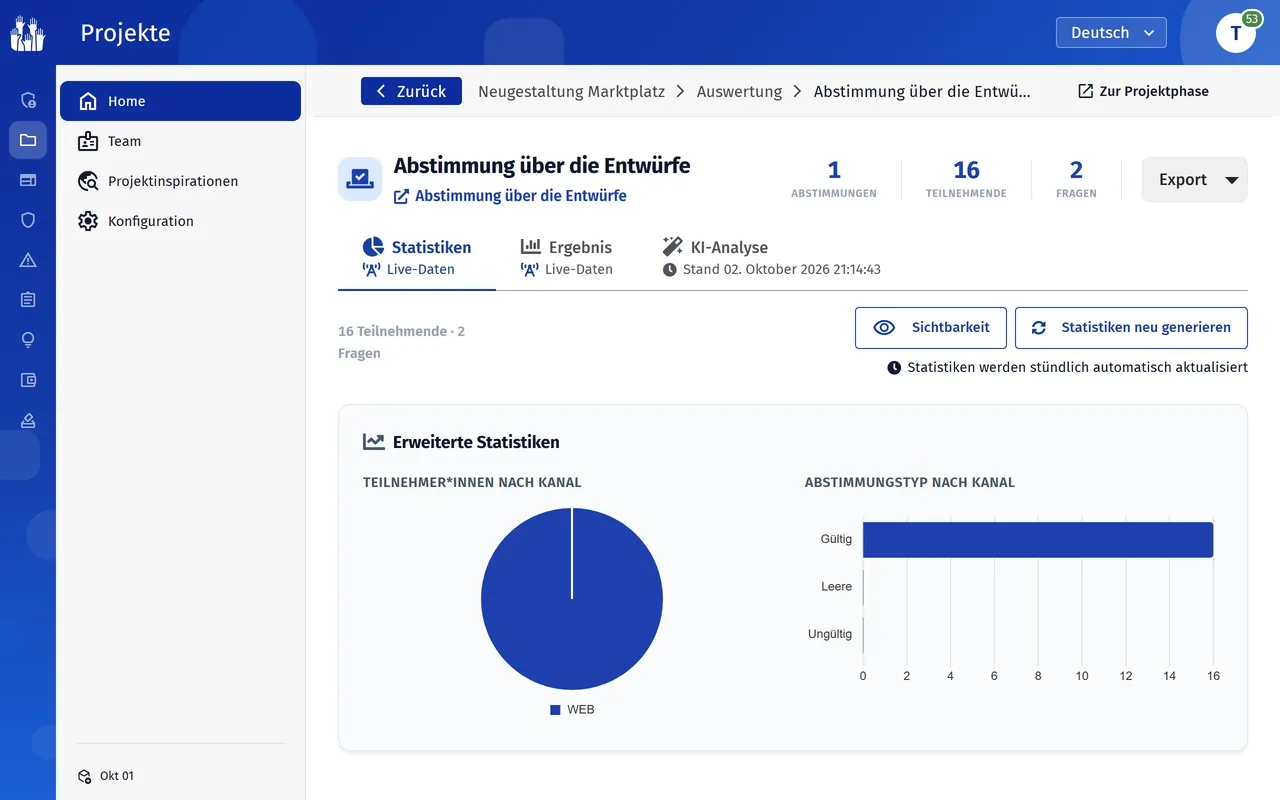Follow the blue Abstimmung über die Entwürfe link
The height and width of the screenshot is (800, 1280).
point(510,196)
